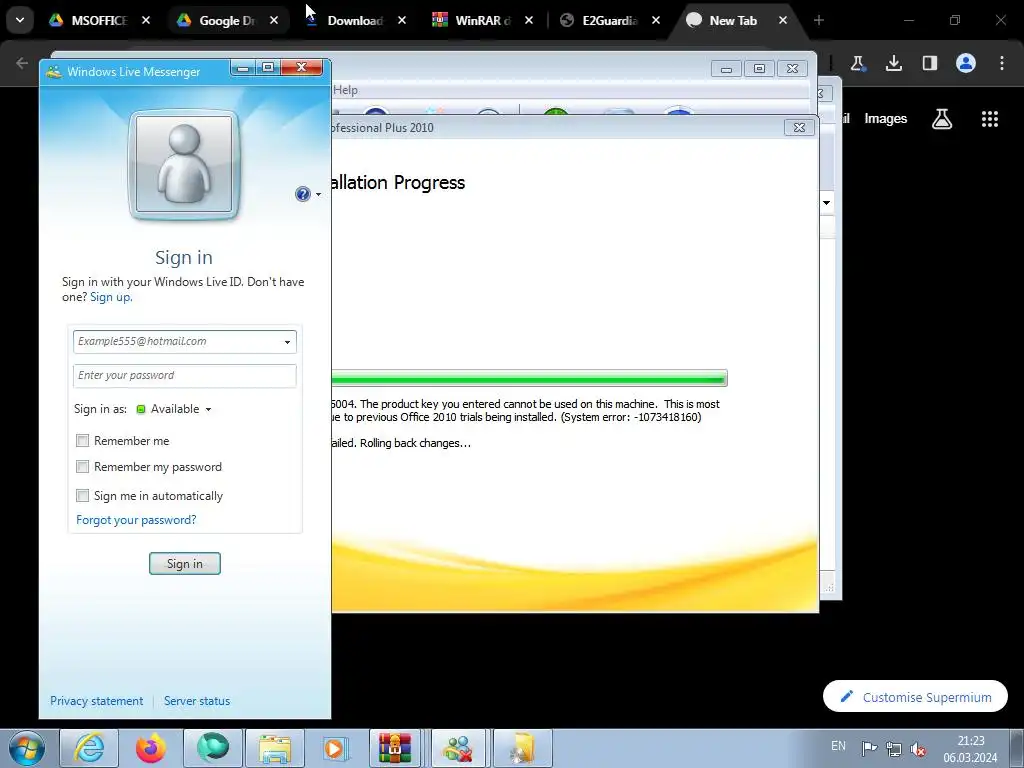Viewport: 1024px width, 768px height.
Task: Close the WinRAR tab
Action: click(529, 20)
